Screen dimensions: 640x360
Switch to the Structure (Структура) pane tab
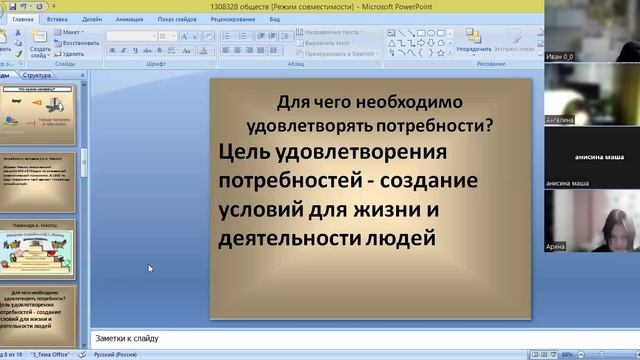point(37,75)
